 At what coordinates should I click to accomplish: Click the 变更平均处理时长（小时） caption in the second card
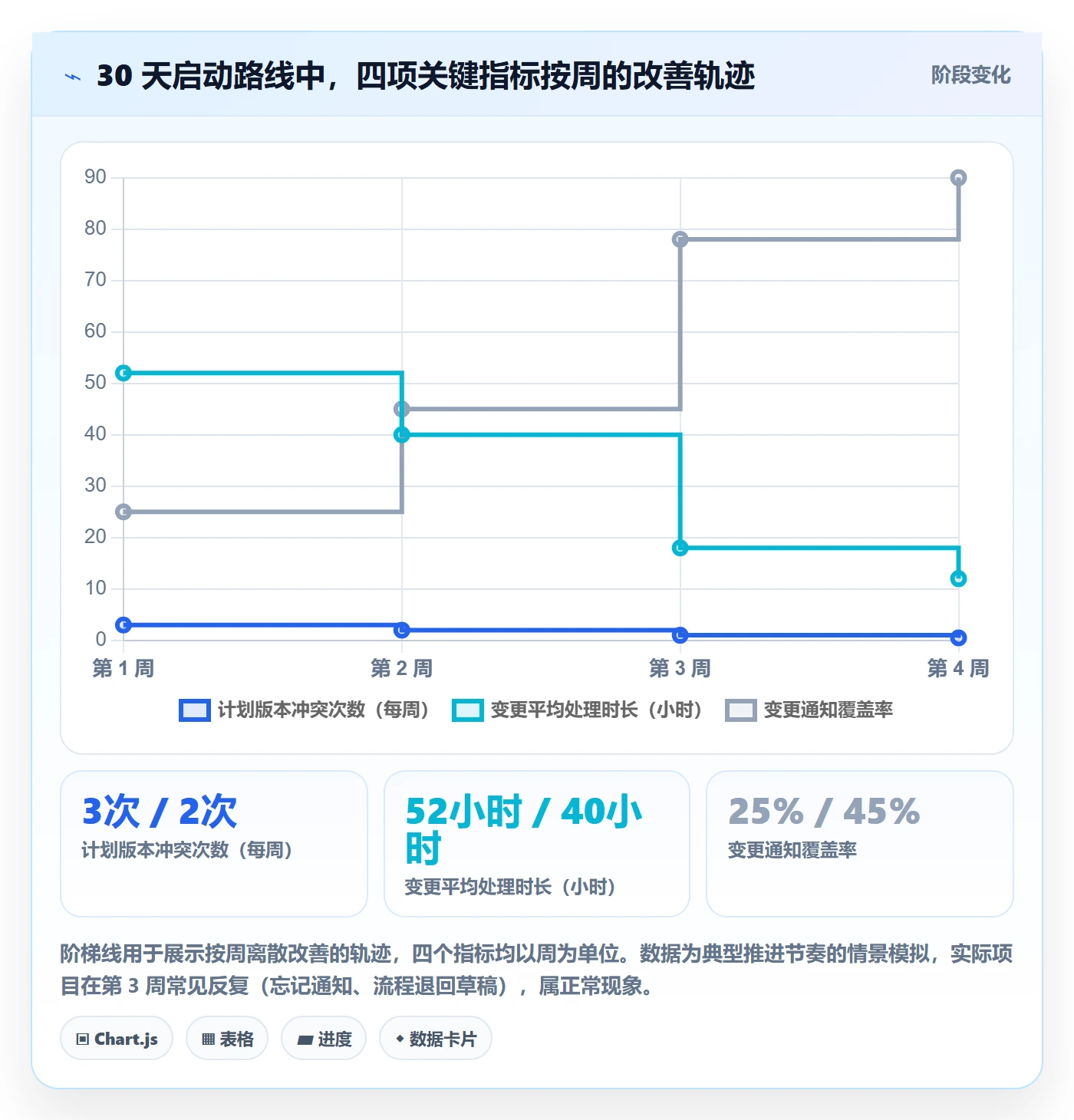click(511, 887)
